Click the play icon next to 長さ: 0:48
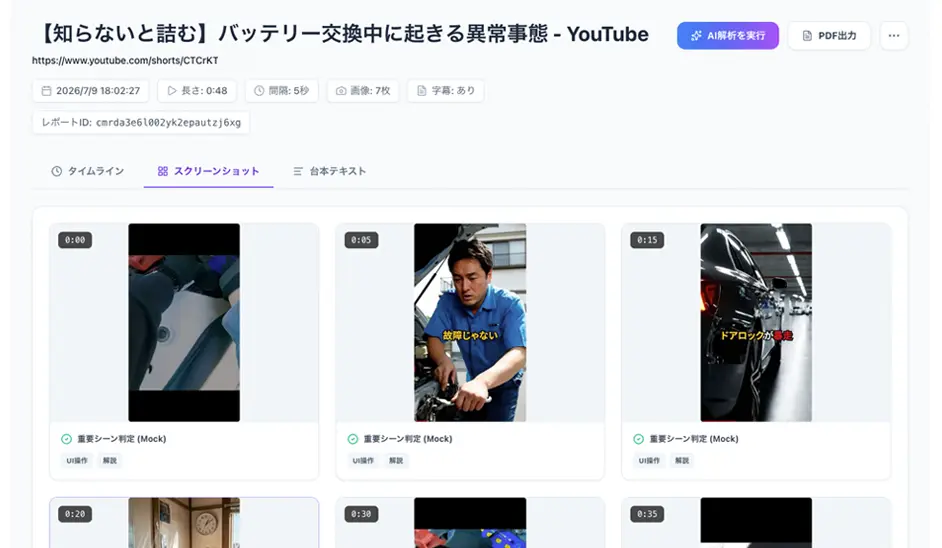Image resolution: width=942 pixels, height=548 pixels. coord(172,91)
